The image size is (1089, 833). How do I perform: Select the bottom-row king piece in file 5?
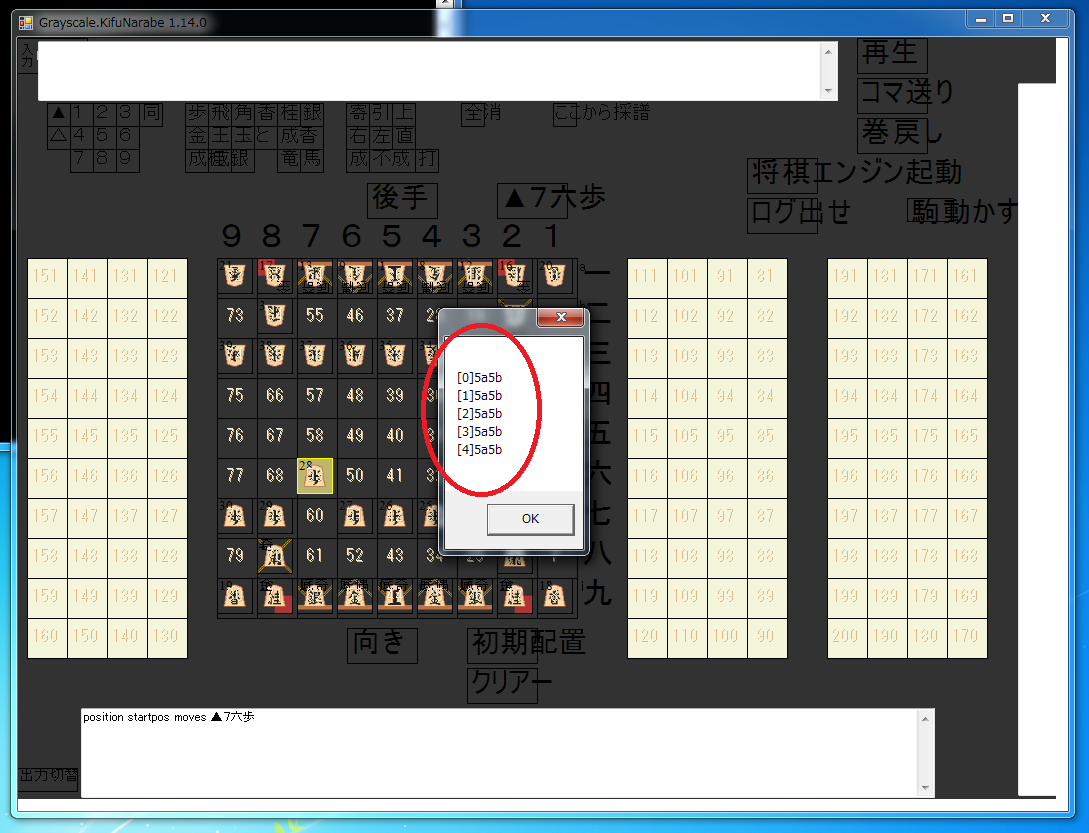point(394,596)
